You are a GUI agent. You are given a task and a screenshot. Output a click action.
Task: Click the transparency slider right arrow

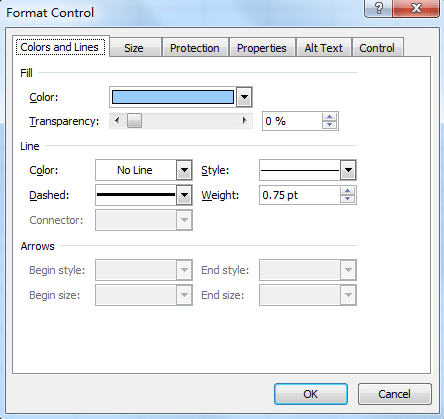245,121
